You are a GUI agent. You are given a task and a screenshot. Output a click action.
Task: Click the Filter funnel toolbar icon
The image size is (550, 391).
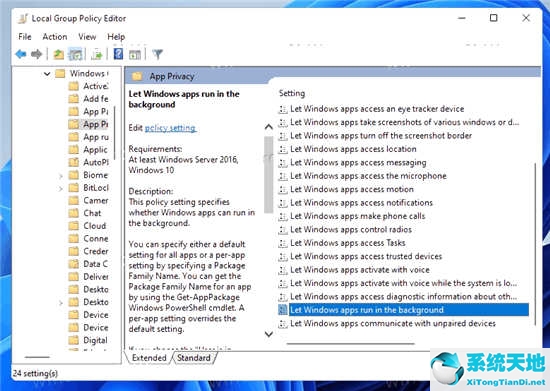coord(158,54)
